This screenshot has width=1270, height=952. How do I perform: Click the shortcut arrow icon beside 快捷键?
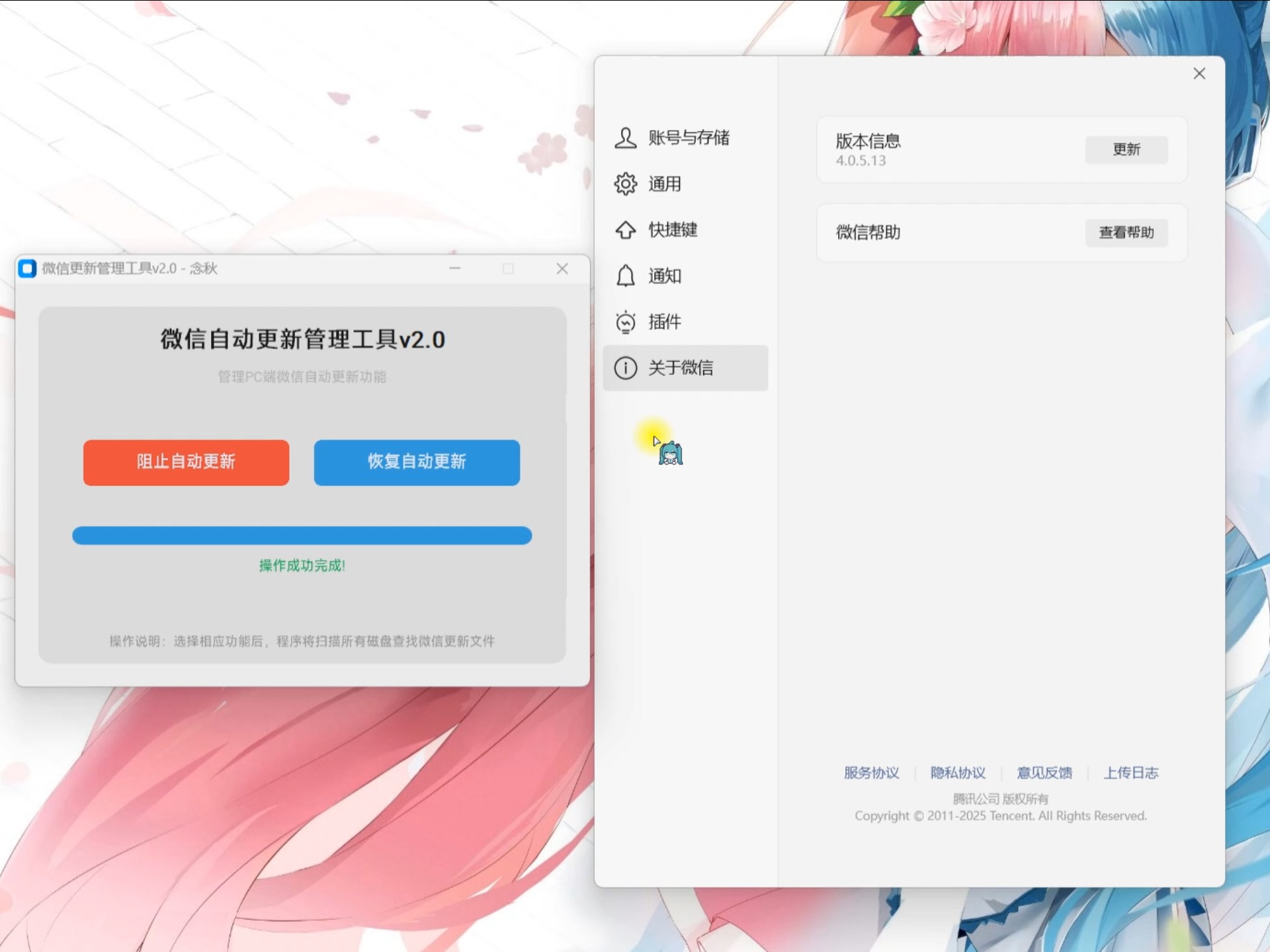coord(625,230)
